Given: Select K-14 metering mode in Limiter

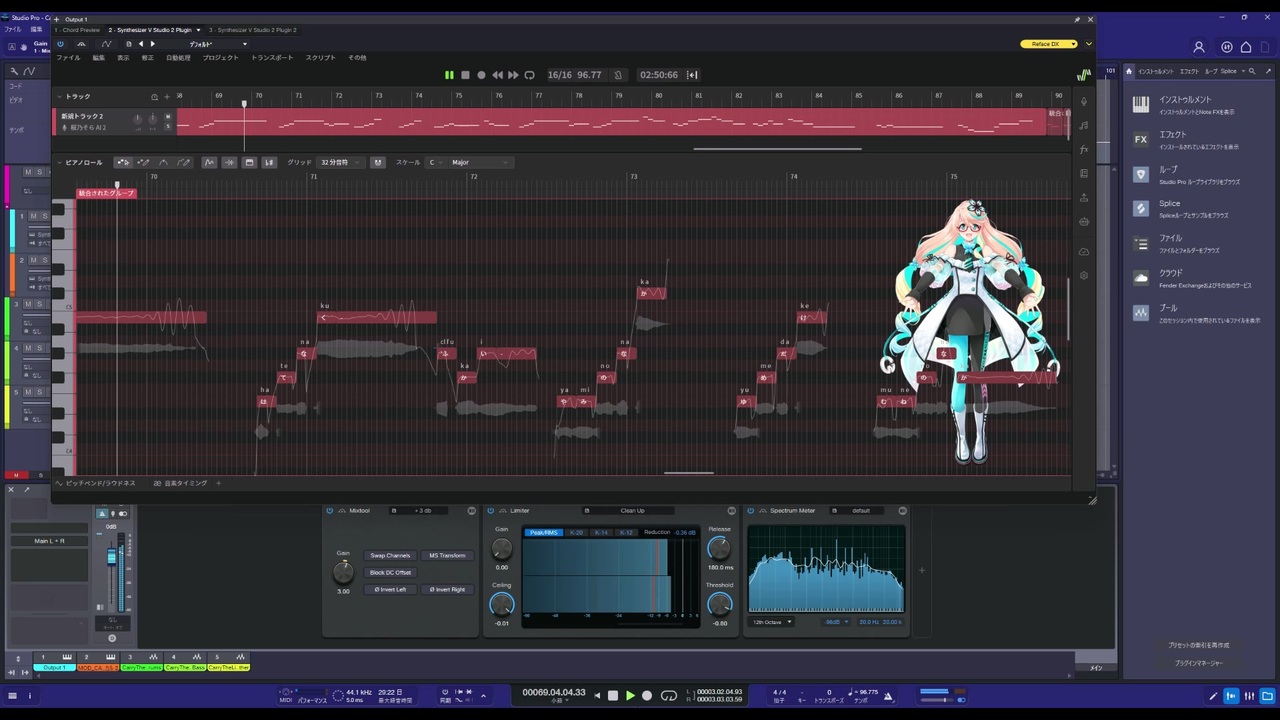Looking at the screenshot, I should pos(601,532).
